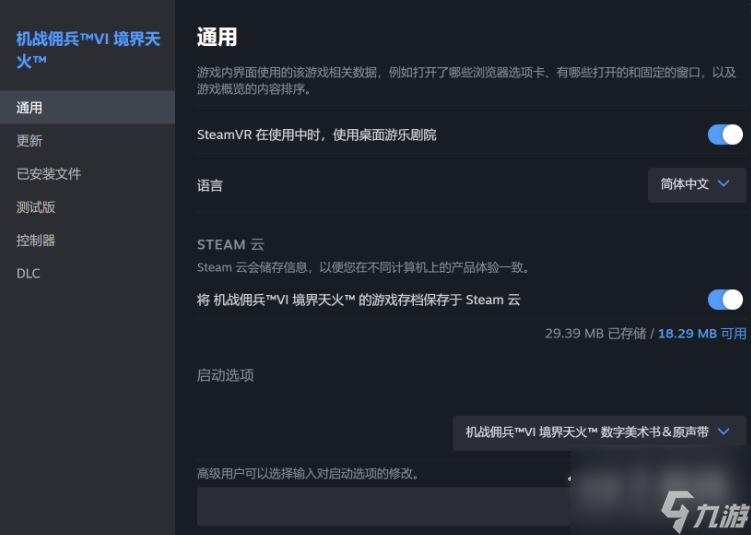Click the Steam 云会储存信息 description text

pyautogui.click(x=364, y=267)
